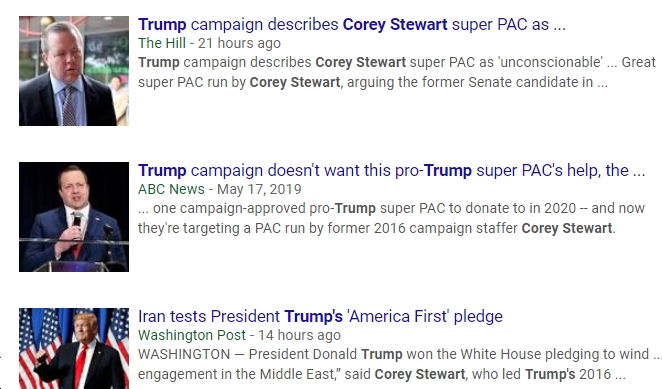Click the '14 hours ago' timestamp
This screenshot has width=662, height=389.
pyautogui.click(x=299, y=335)
